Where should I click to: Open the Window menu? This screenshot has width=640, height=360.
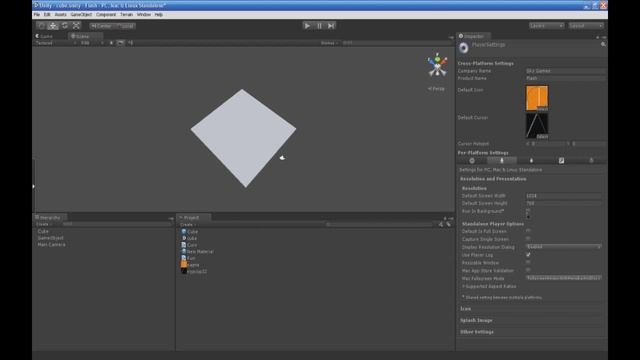(x=144, y=15)
